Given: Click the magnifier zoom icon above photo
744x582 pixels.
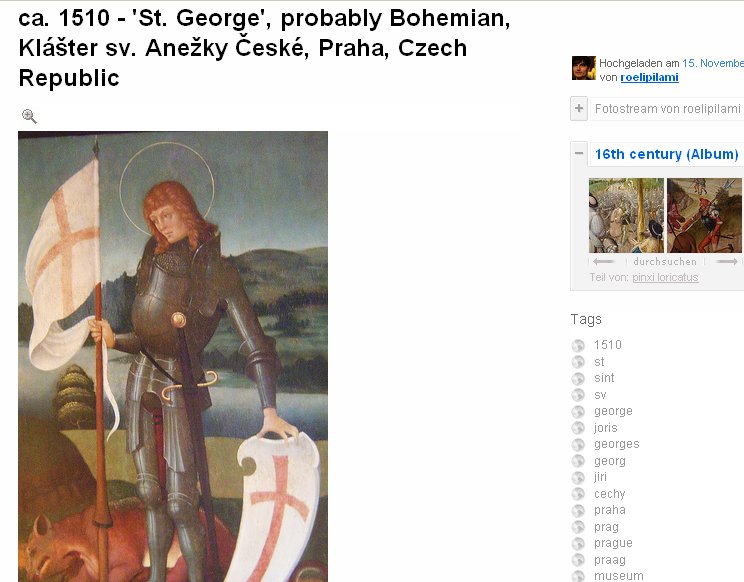Looking at the screenshot, I should (29, 116).
